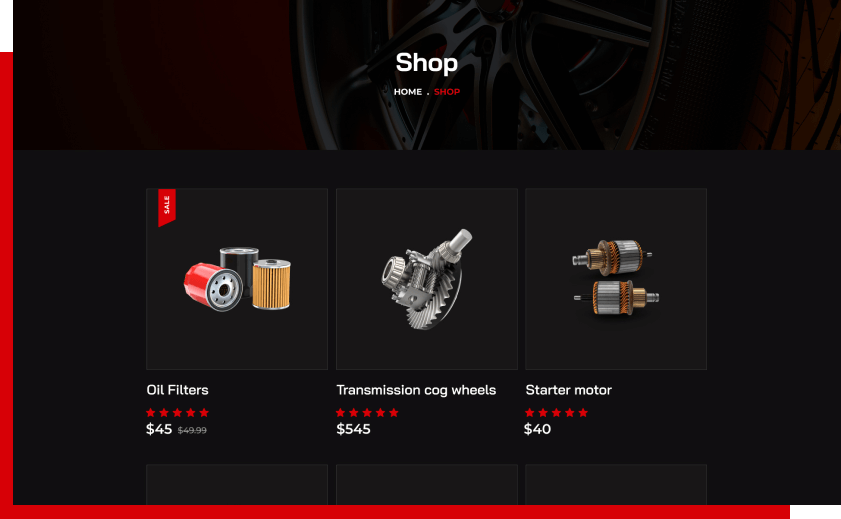Click the $545 price label

(x=353, y=429)
